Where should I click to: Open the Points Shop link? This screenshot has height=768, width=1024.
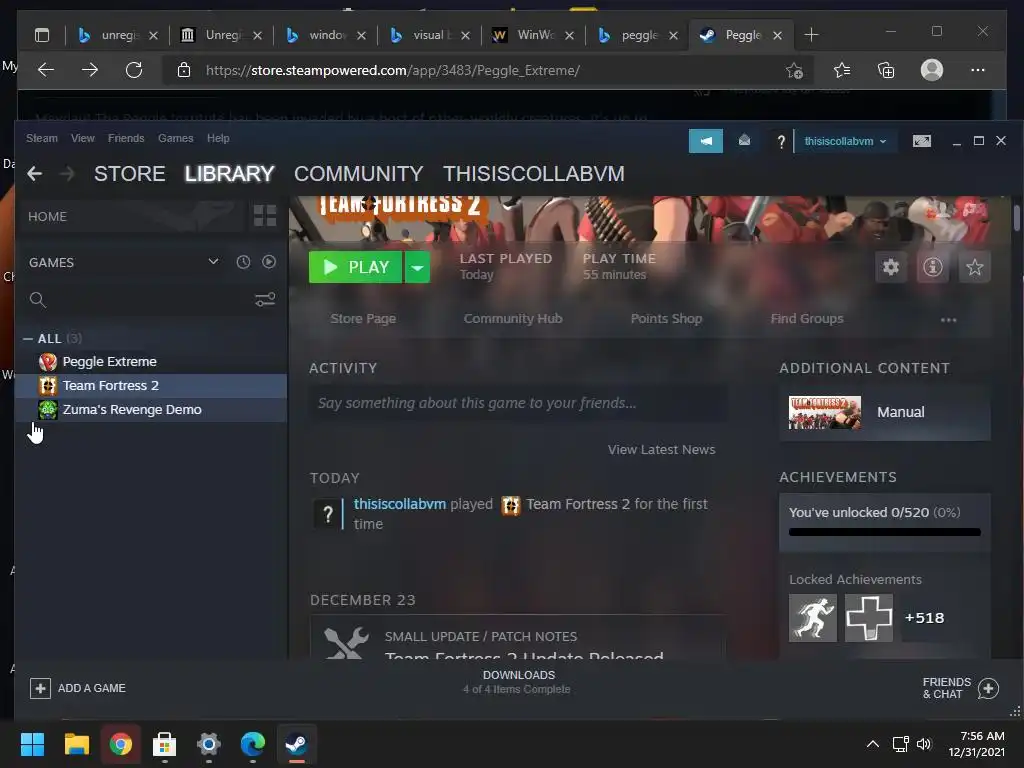(x=666, y=319)
